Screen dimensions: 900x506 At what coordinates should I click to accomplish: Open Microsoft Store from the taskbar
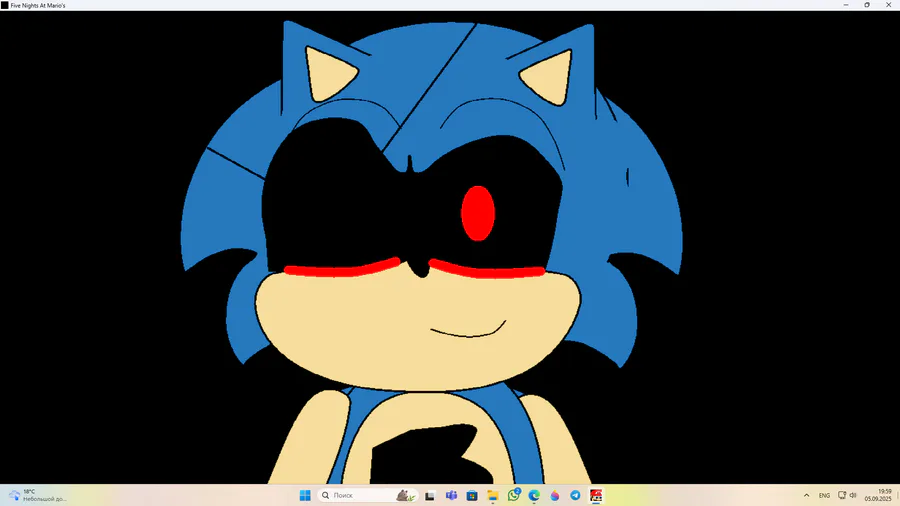coord(472,495)
